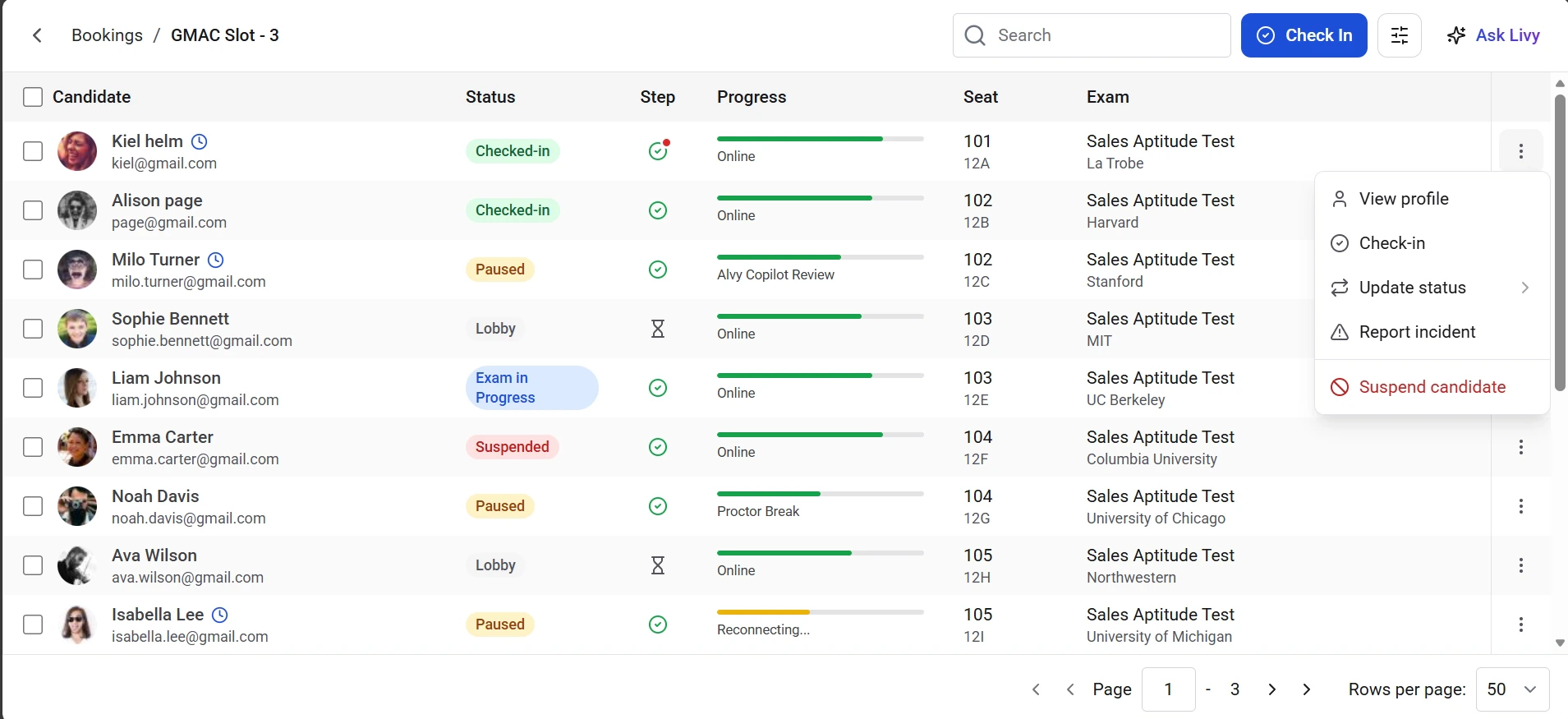Click the Bookings breadcrumb link
1568x719 pixels.
click(107, 35)
